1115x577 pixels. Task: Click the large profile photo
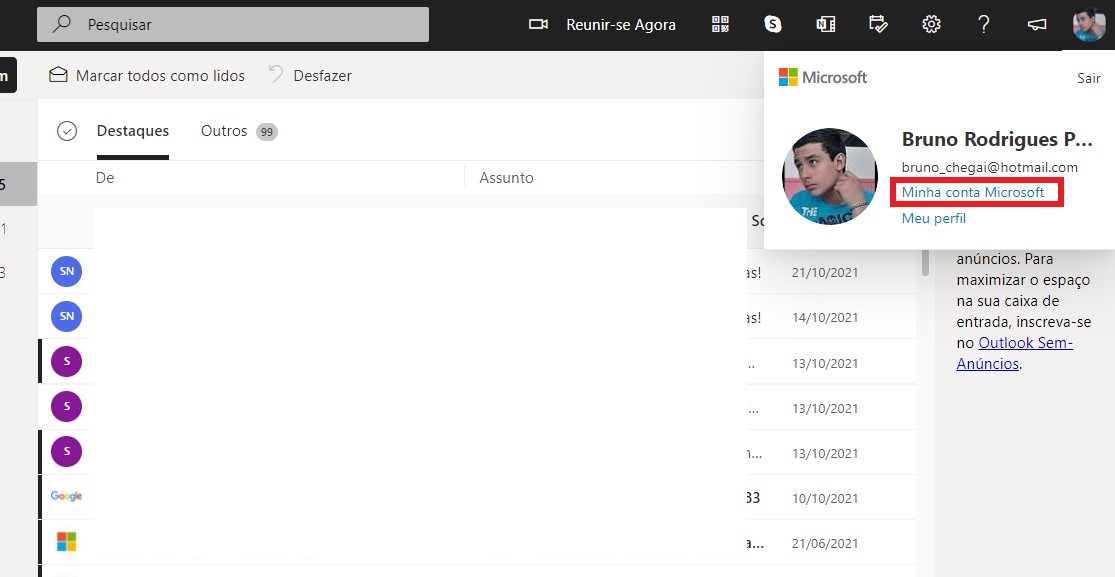pos(830,176)
